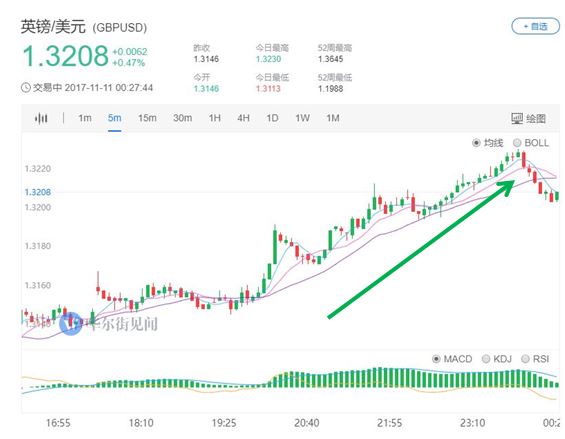Click the +0.0062 change value
Image resolution: width=565 pixels, height=439 pixels.
(x=130, y=52)
